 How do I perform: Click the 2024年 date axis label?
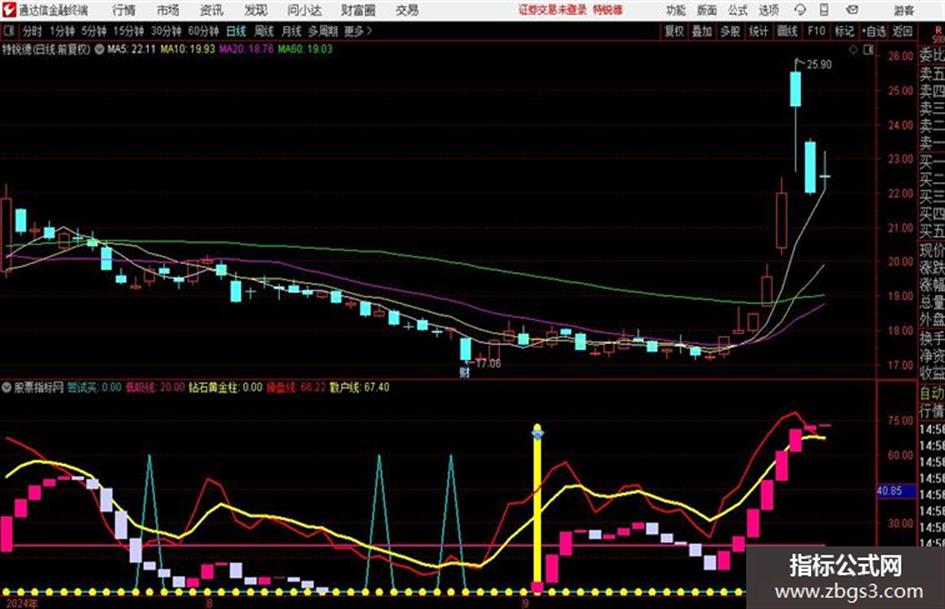pyautogui.click(x=22, y=604)
